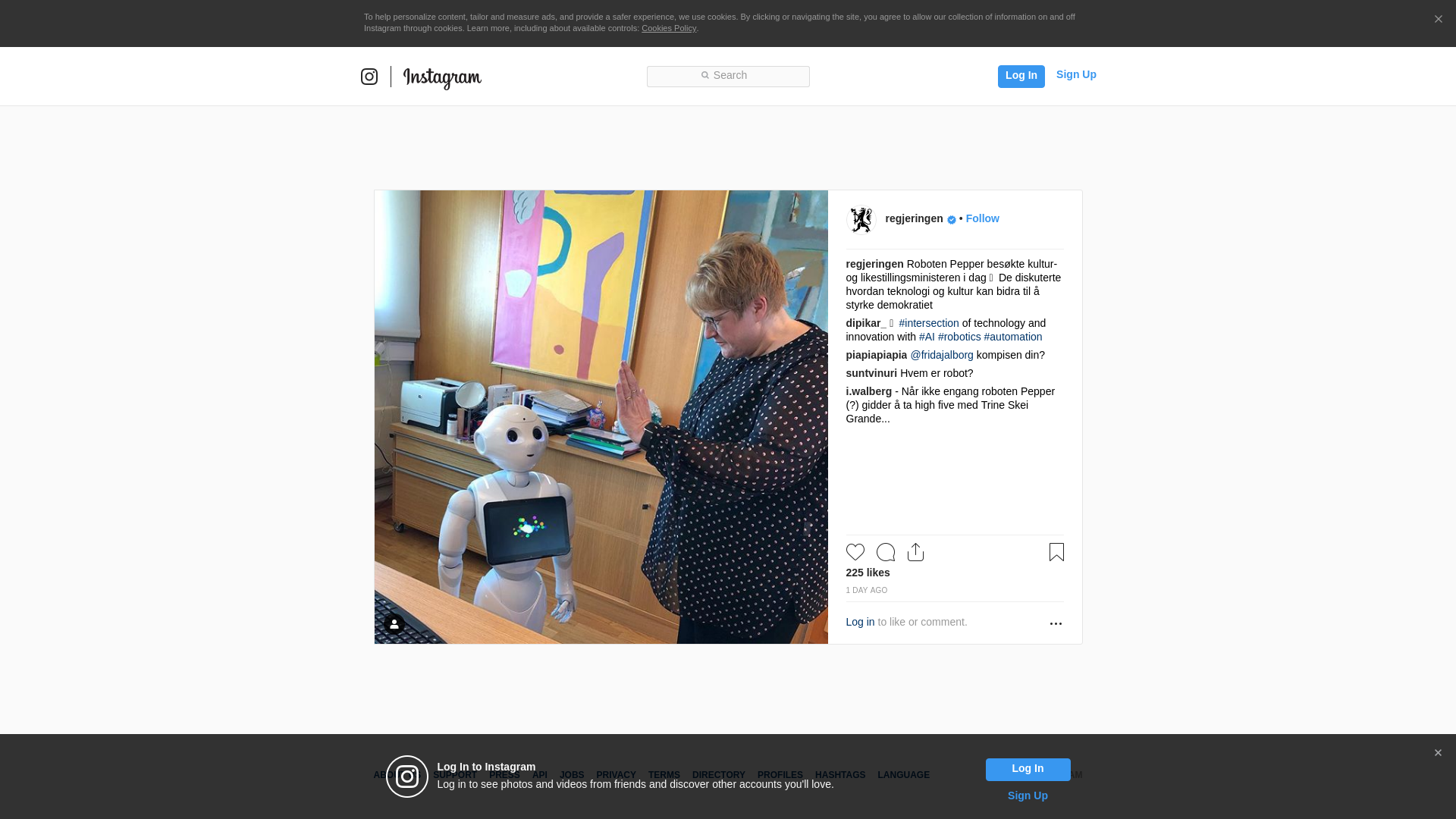1456x819 pixels.
Task: Open the JOBS footer link
Action: coord(572,775)
